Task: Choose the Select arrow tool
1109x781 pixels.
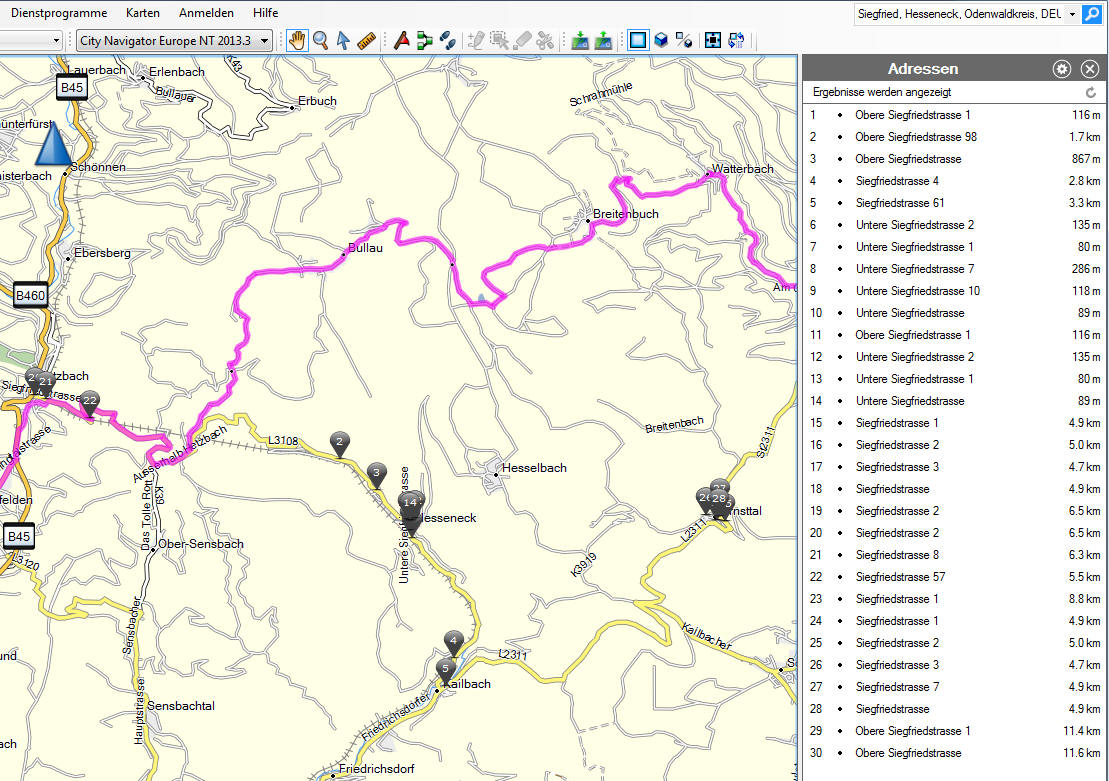Action: [343, 40]
